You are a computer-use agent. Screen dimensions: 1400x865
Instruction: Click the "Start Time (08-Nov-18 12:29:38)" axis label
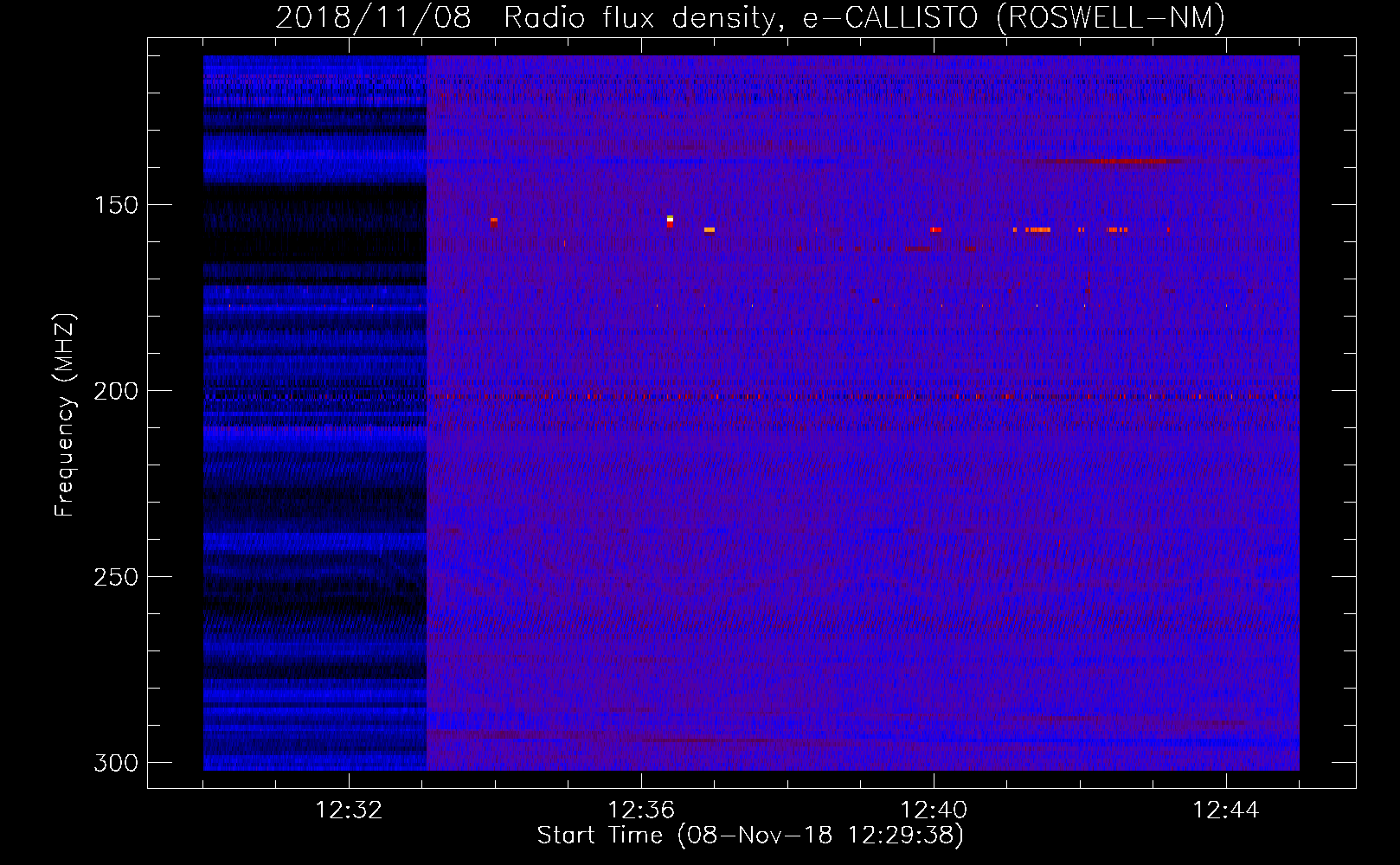tap(750, 836)
